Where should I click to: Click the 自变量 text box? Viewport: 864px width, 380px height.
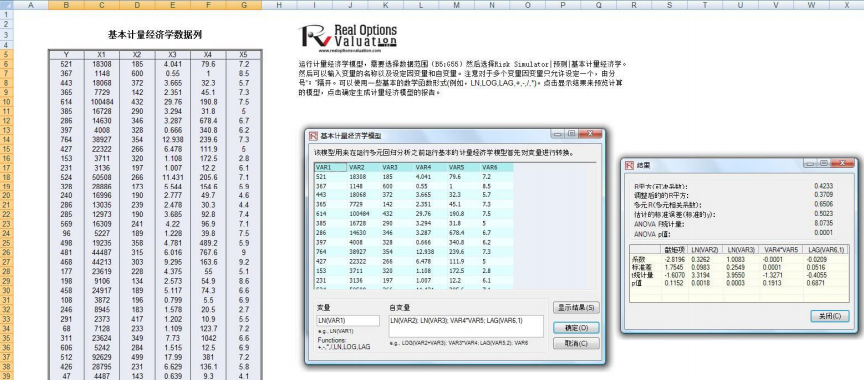[466, 326]
